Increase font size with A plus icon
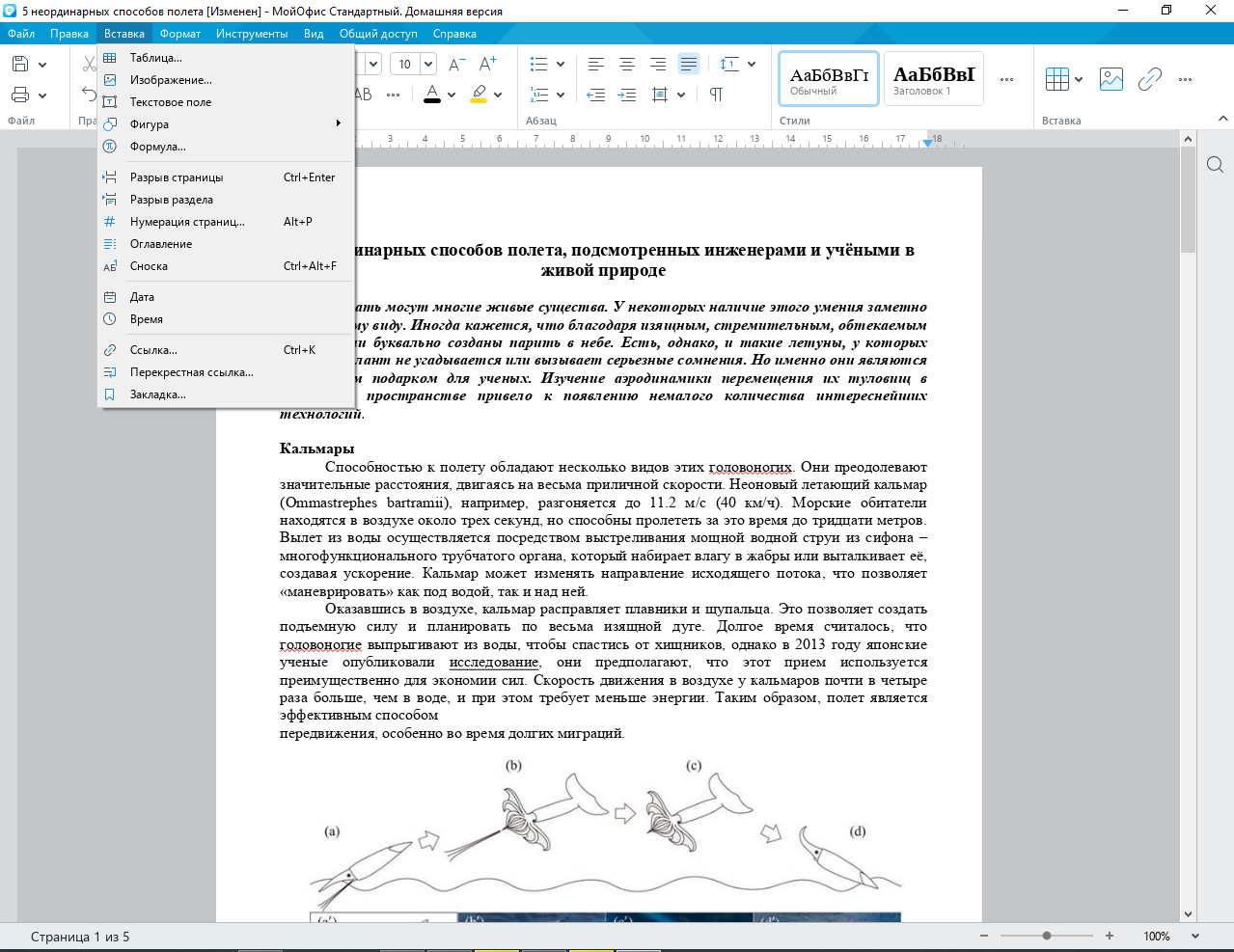The height and width of the screenshot is (952, 1234). (488, 64)
